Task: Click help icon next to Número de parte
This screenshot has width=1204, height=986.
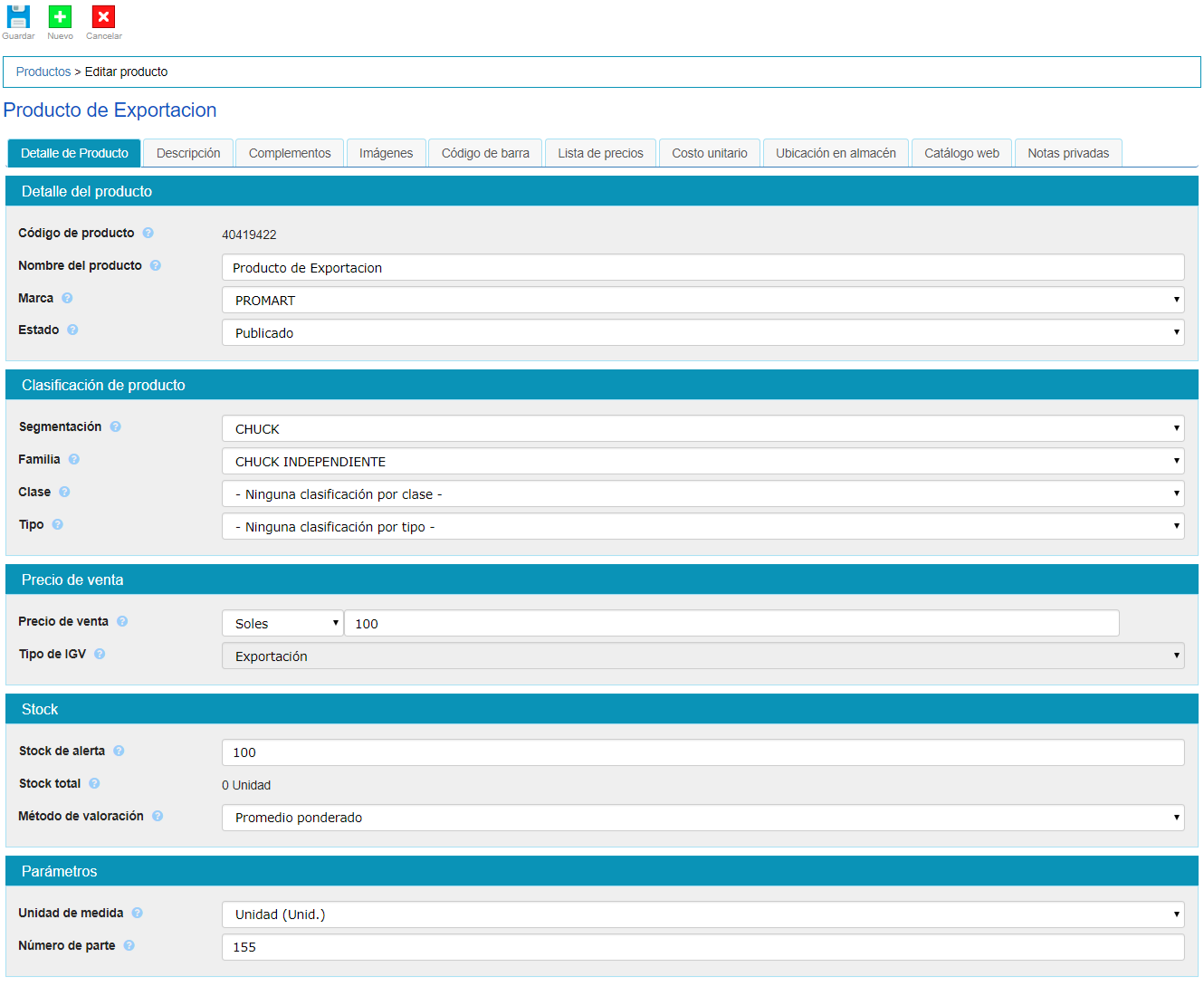Action: click(129, 946)
